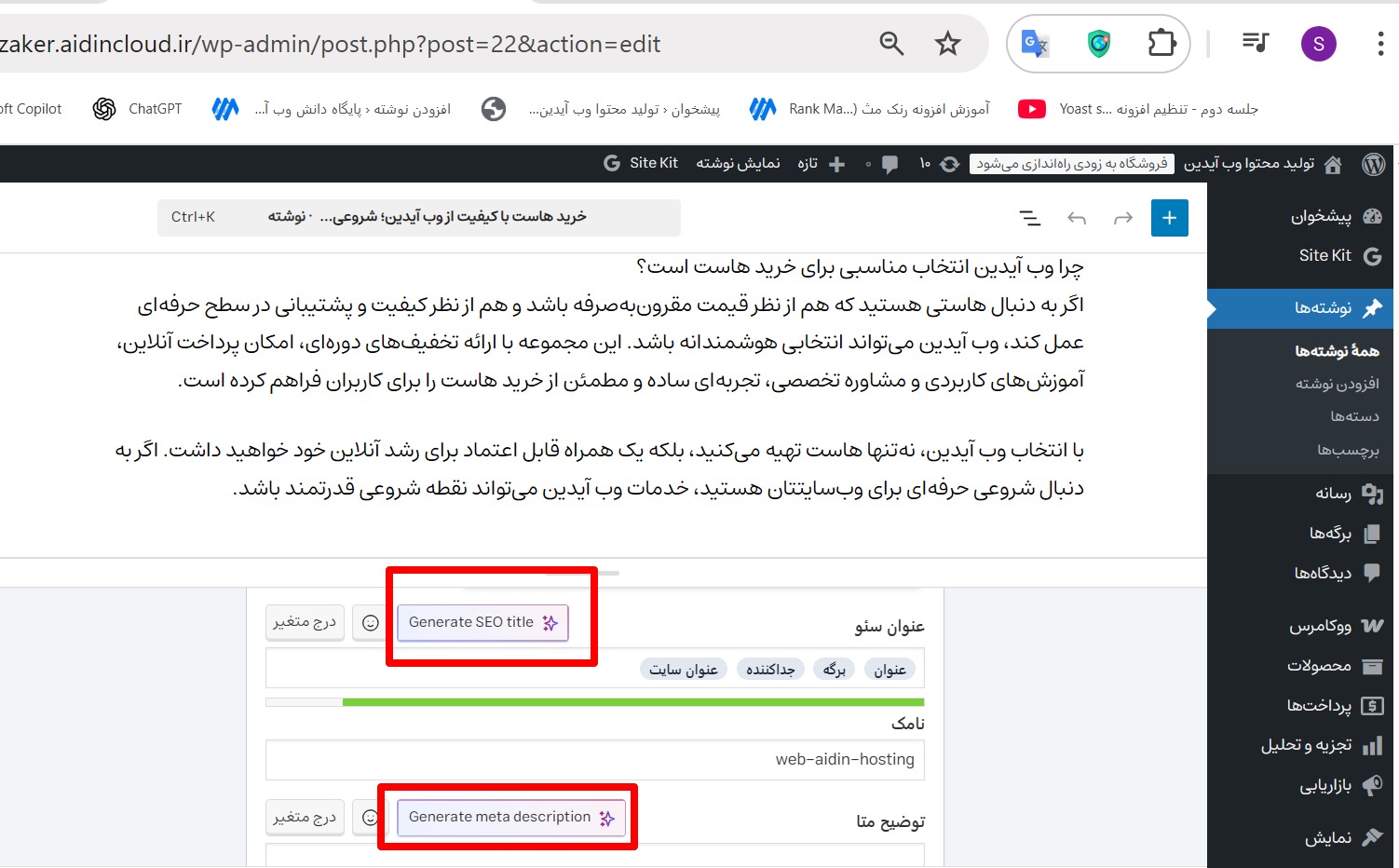Click the slug field containing web-aidin-hosting

(x=594, y=760)
